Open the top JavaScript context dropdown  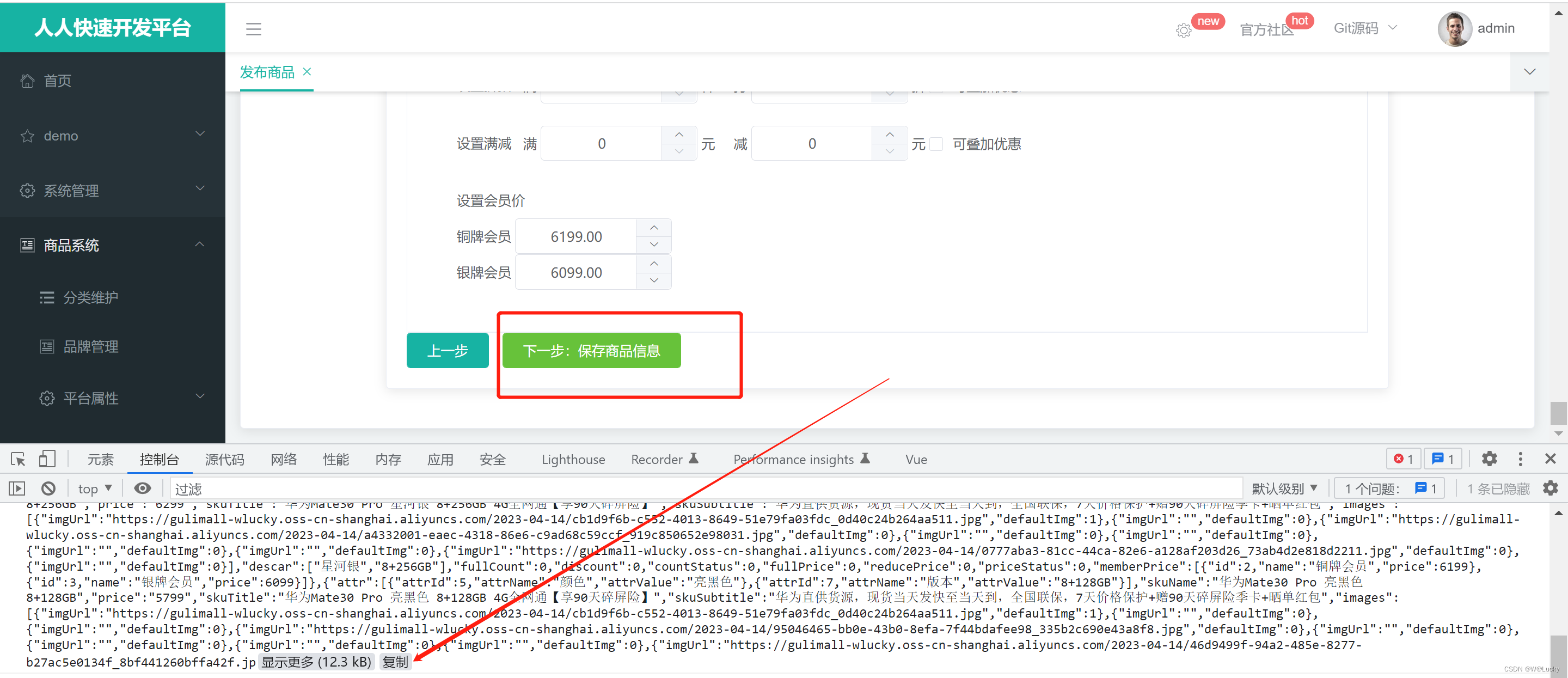tap(95, 488)
